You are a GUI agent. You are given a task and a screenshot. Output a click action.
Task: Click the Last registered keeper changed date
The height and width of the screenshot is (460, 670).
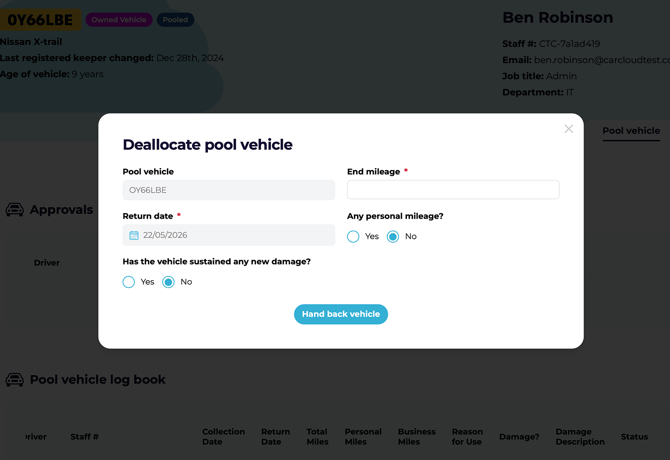pyautogui.click(x=190, y=58)
